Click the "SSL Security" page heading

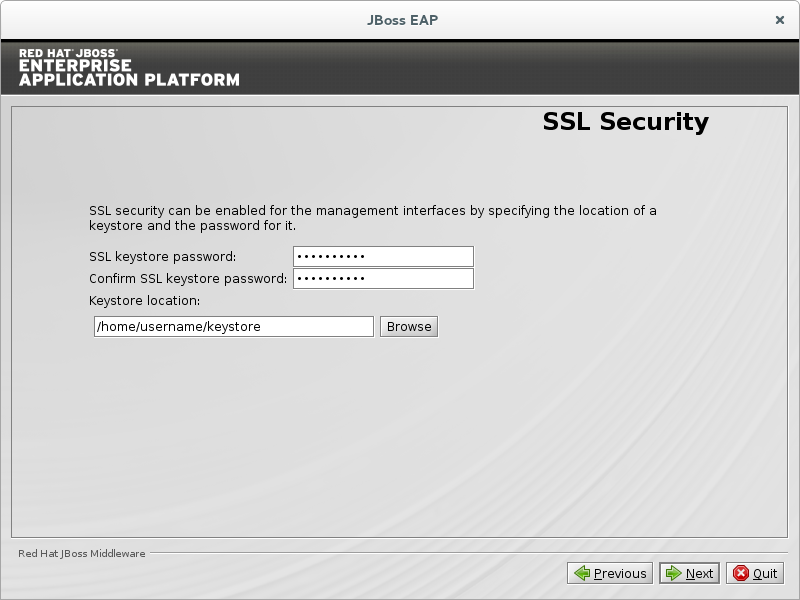click(625, 122)
